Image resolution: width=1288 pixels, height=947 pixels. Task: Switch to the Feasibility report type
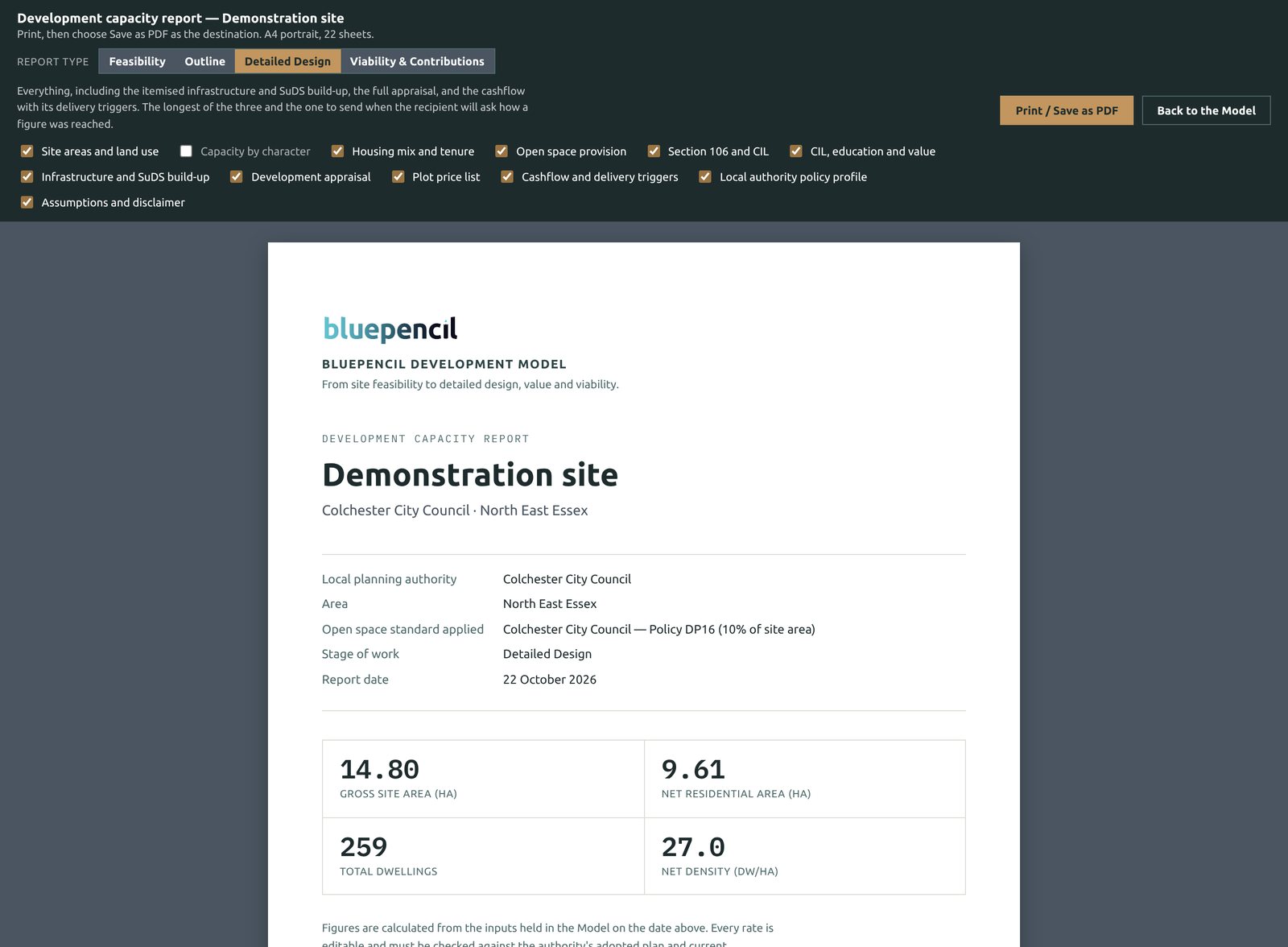click(x=137, y=61)
